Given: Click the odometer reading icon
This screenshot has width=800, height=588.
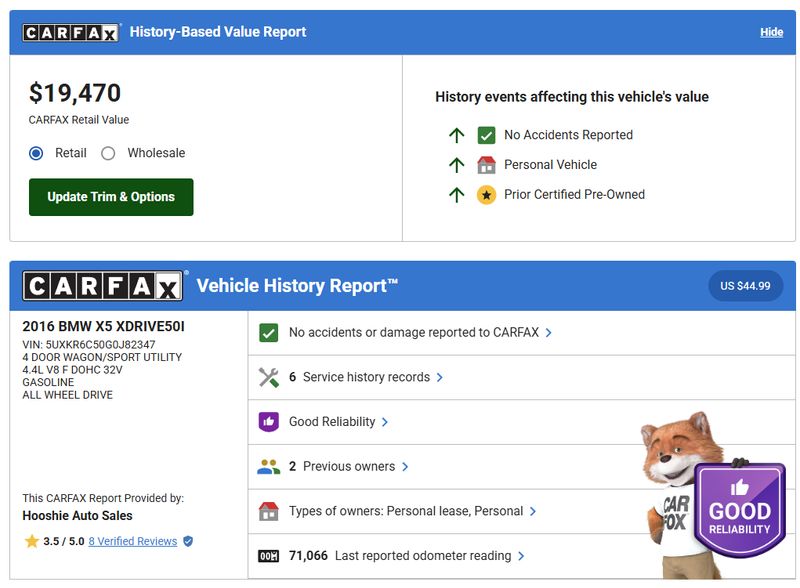Looking at the screenshot, I should point(268,556).
